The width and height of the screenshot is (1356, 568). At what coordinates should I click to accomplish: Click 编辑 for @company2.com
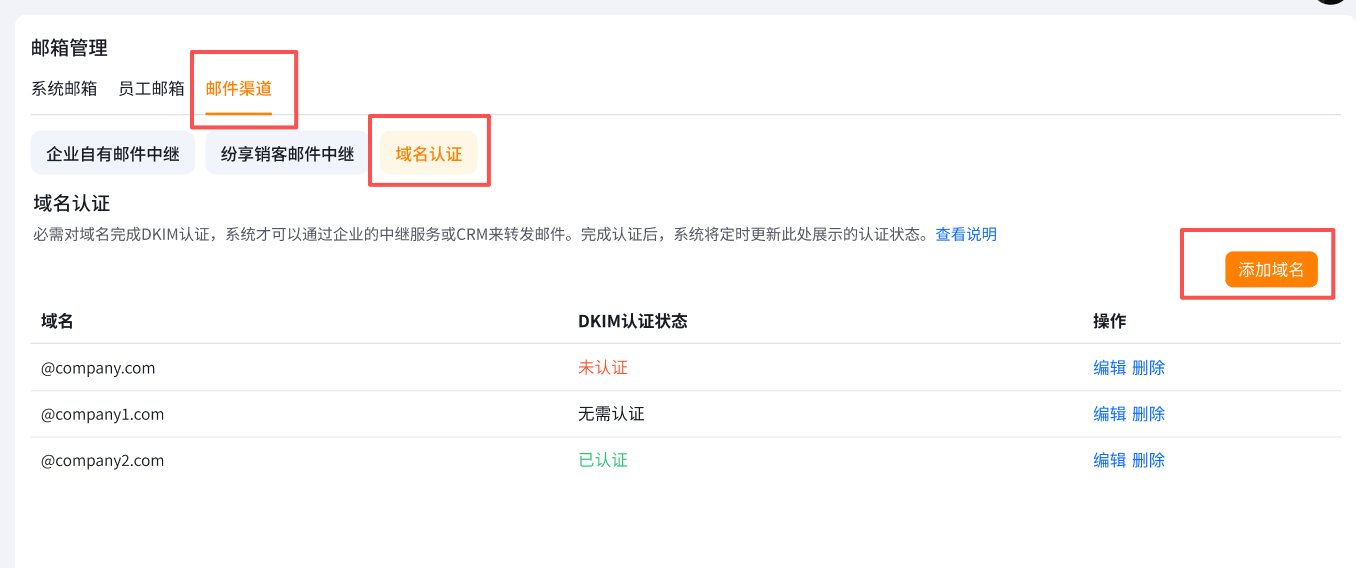point(1110,460)
